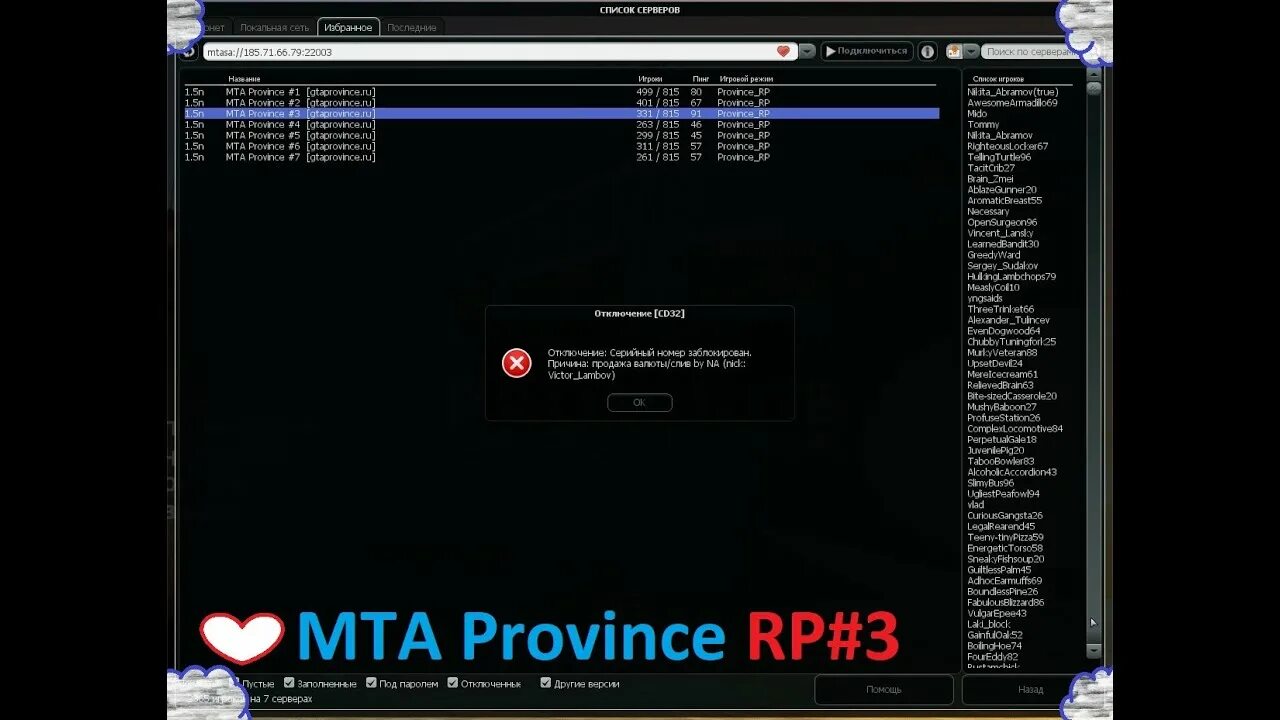Select server row MTA Province #5

pyautogui.click(x=561, y=136)
